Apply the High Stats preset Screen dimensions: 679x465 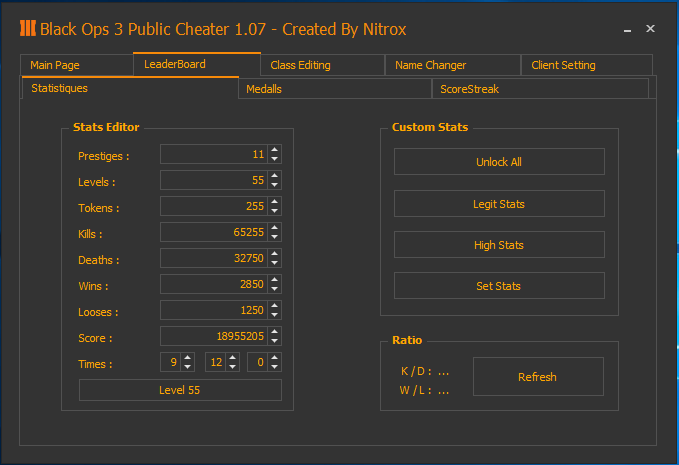point(499,245)
